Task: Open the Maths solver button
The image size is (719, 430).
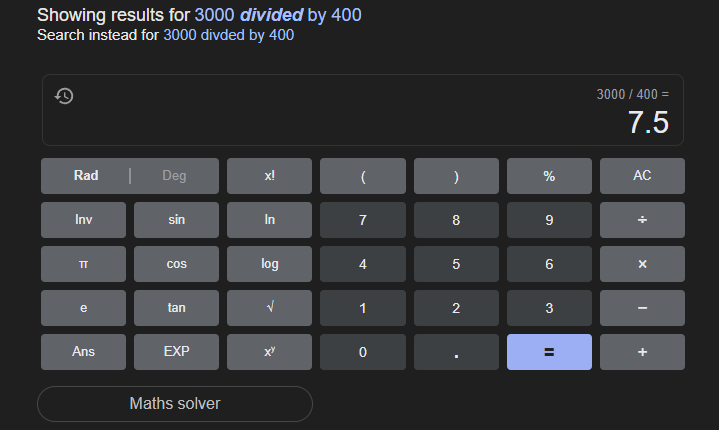Action: (175, 404)
